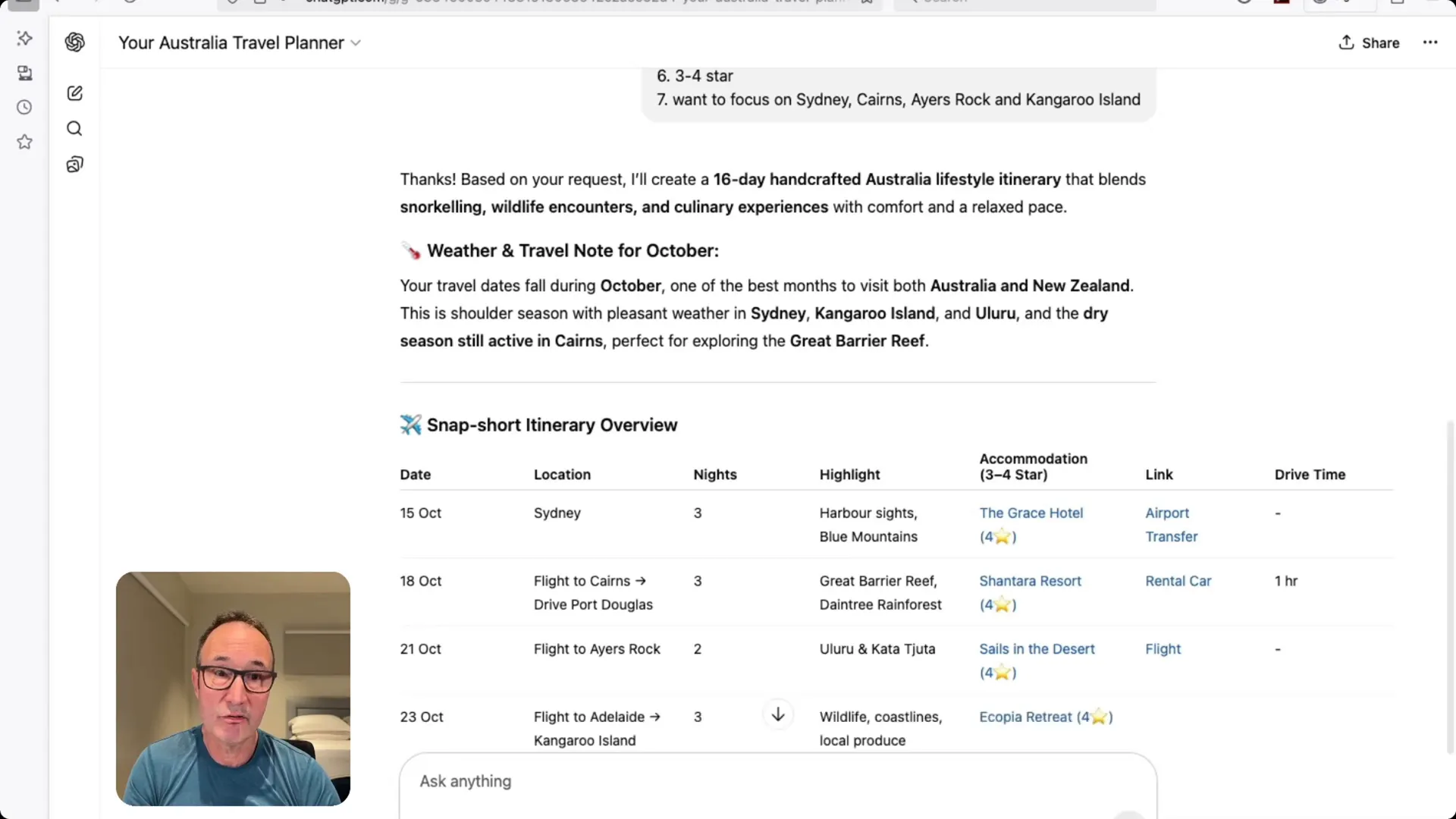
Task: Click Flight to Cairns → Drive Port Douglas cell
Action: click(x=593, y=593)
